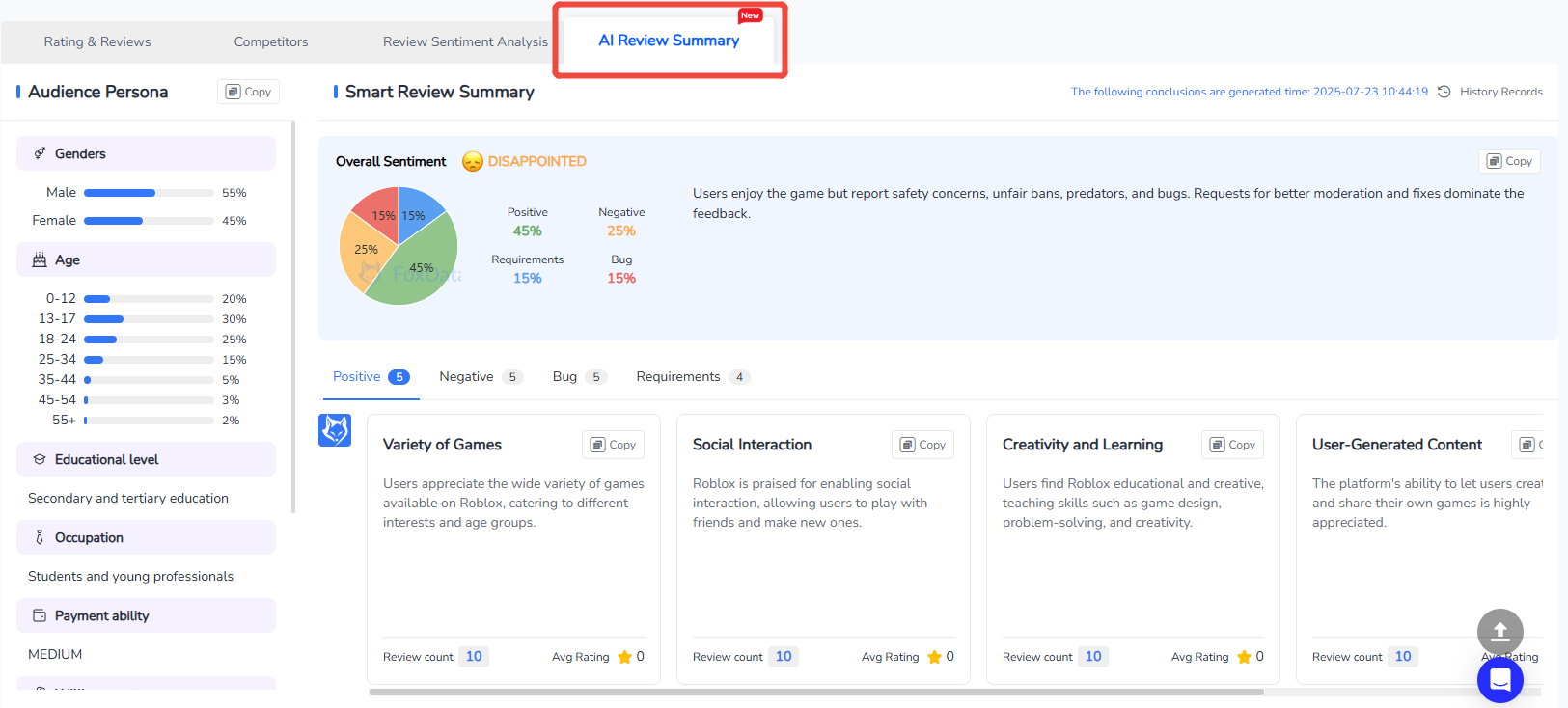Viewport: 1568px width, 708px height.
Task: Switch to the Rating & Reviews tab
Action: point(97,41)
